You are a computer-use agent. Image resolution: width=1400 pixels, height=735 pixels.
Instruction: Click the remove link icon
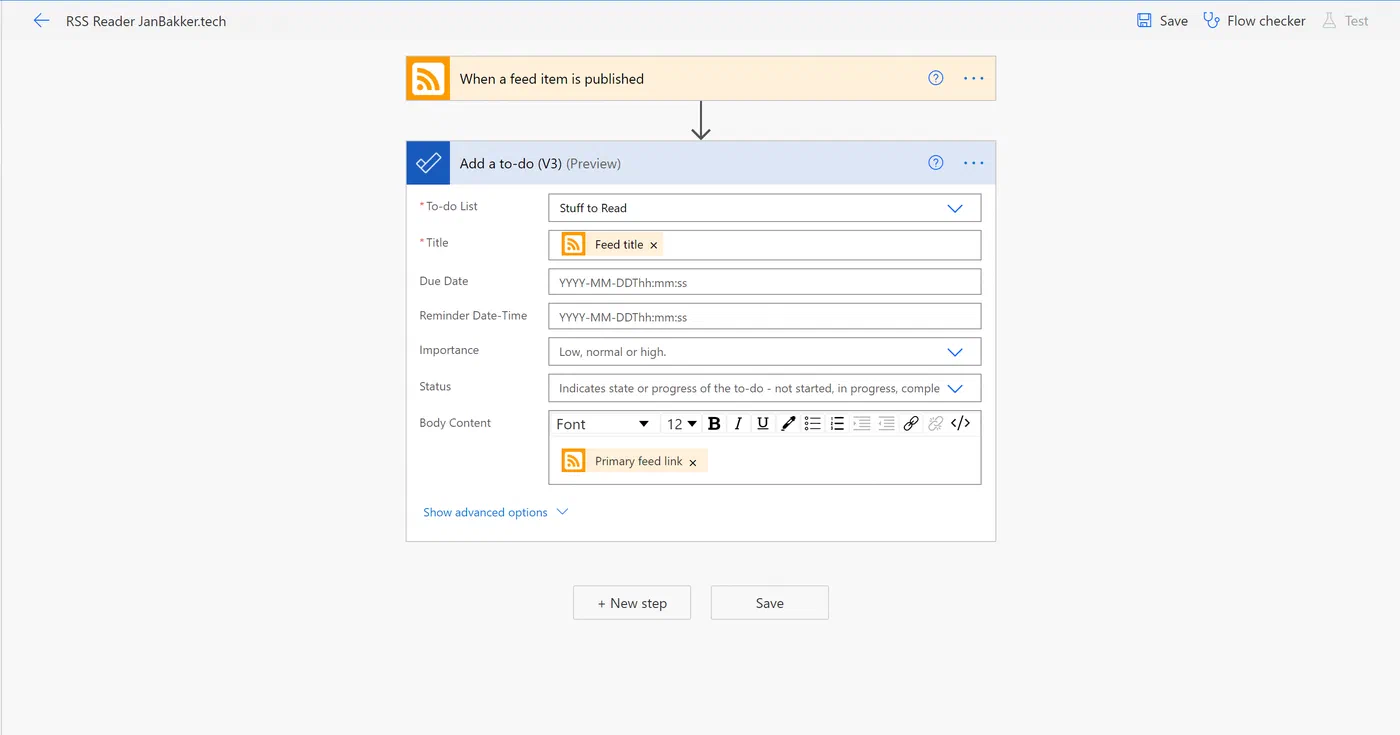(935, 424)
